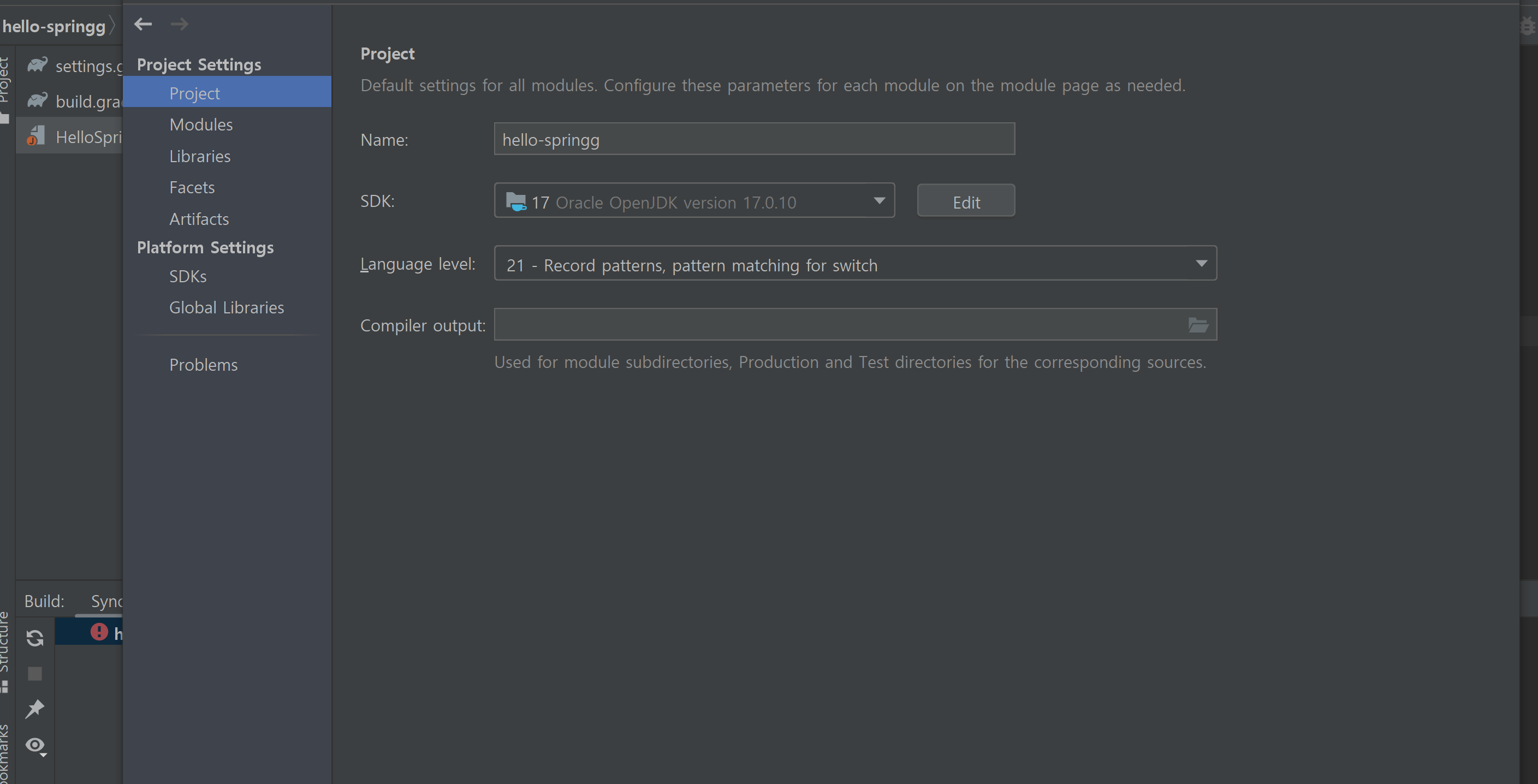Image resolution: width=1538 pixels, height=784 pixels.
Task: Open SDKs under Platform Settings
Action: [x=188, y=276]
